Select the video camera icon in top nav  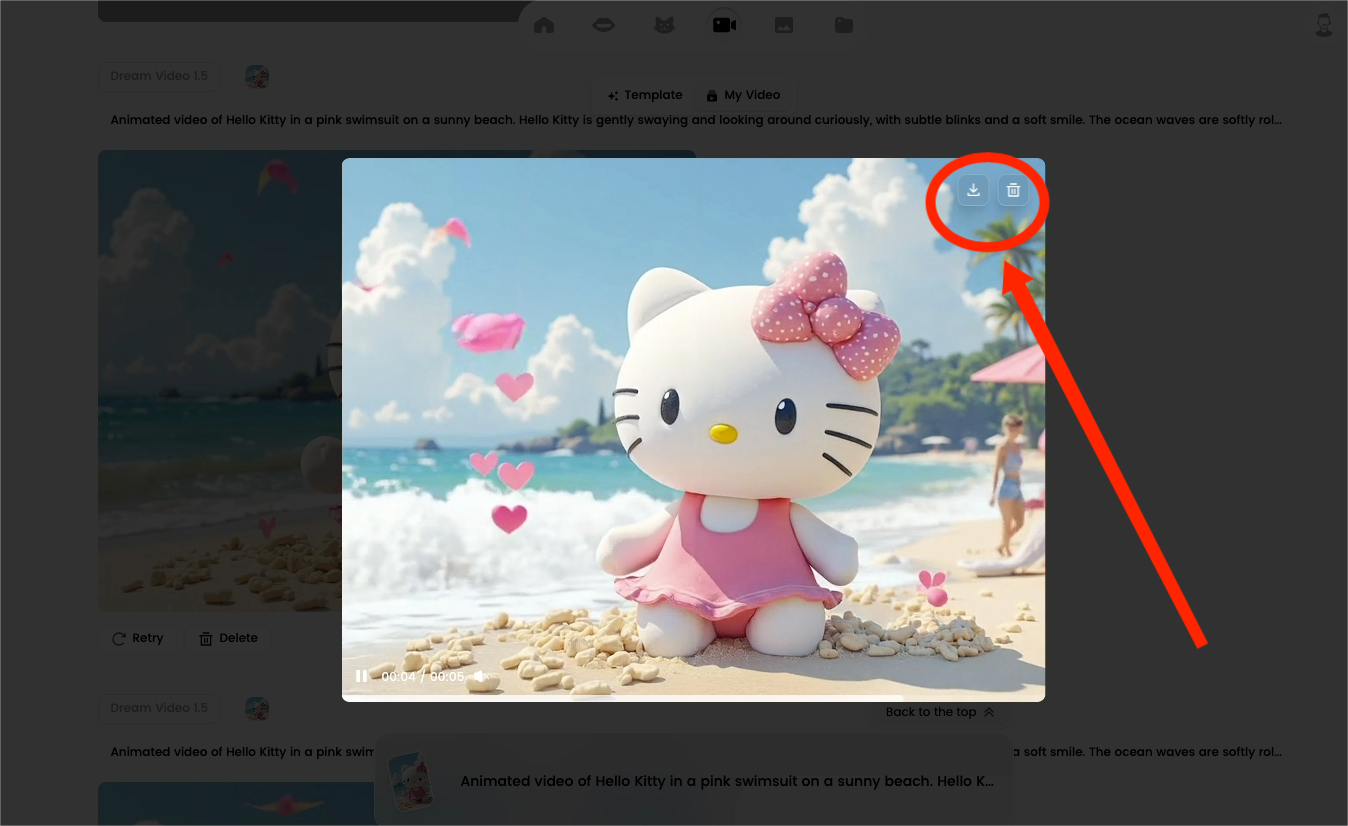[724, 25]
